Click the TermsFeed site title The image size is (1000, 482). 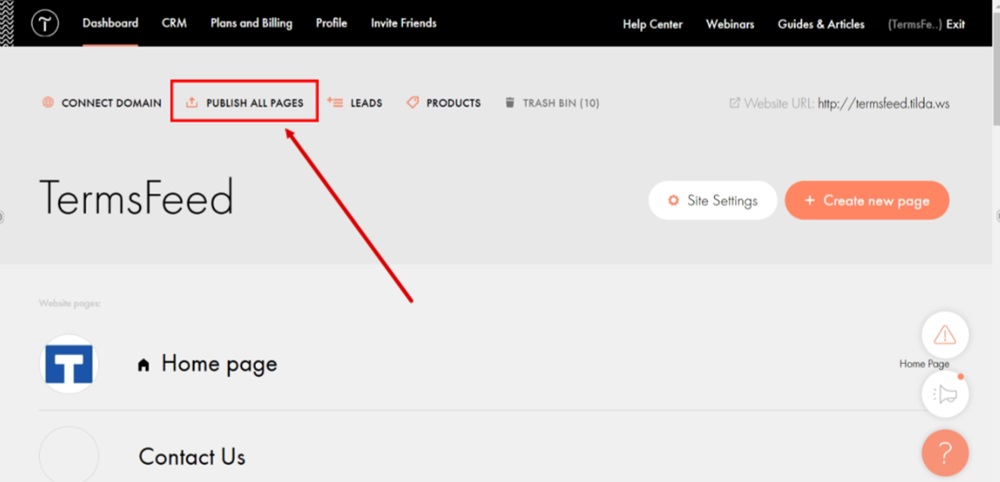136,197
